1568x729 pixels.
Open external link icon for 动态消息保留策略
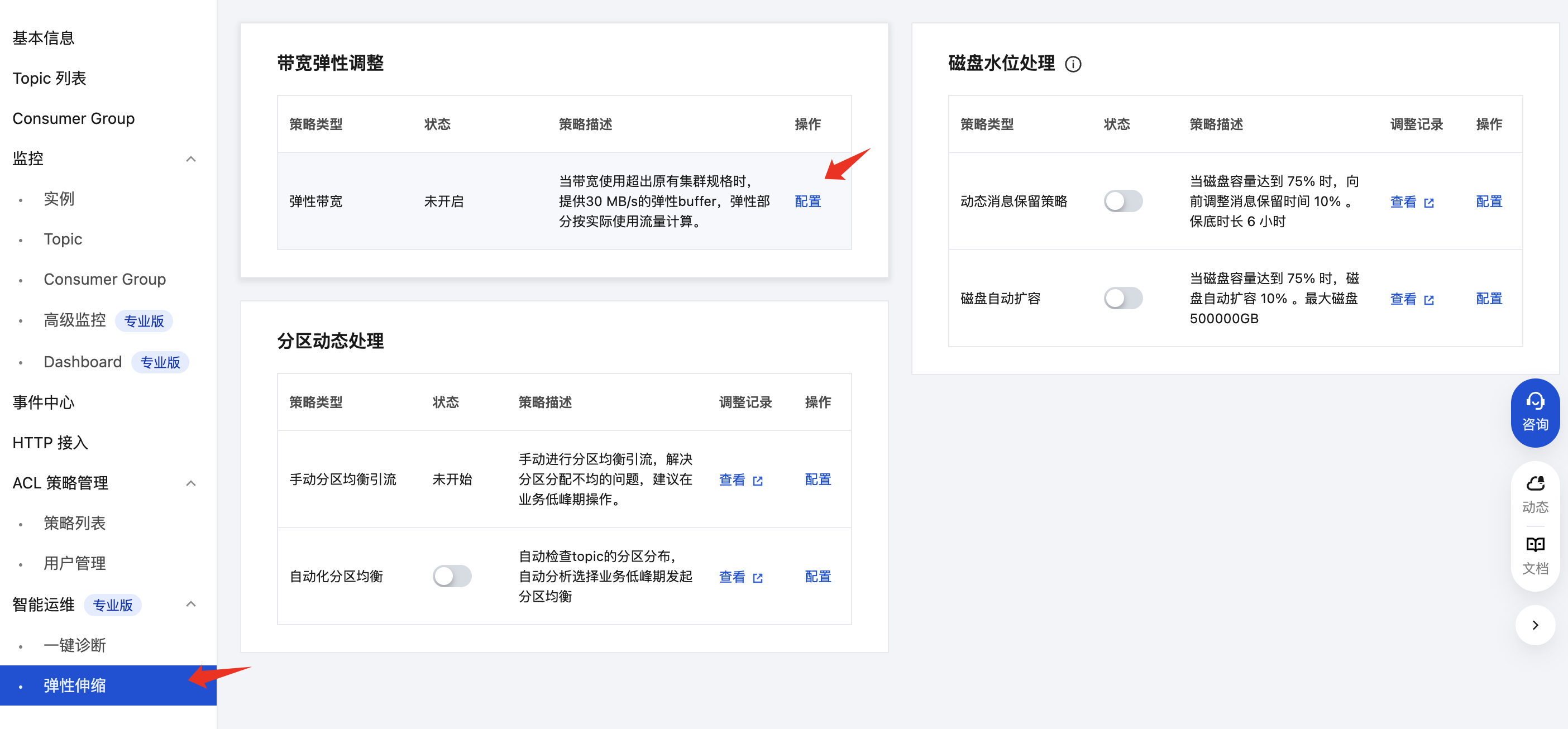click(1428, 203)
